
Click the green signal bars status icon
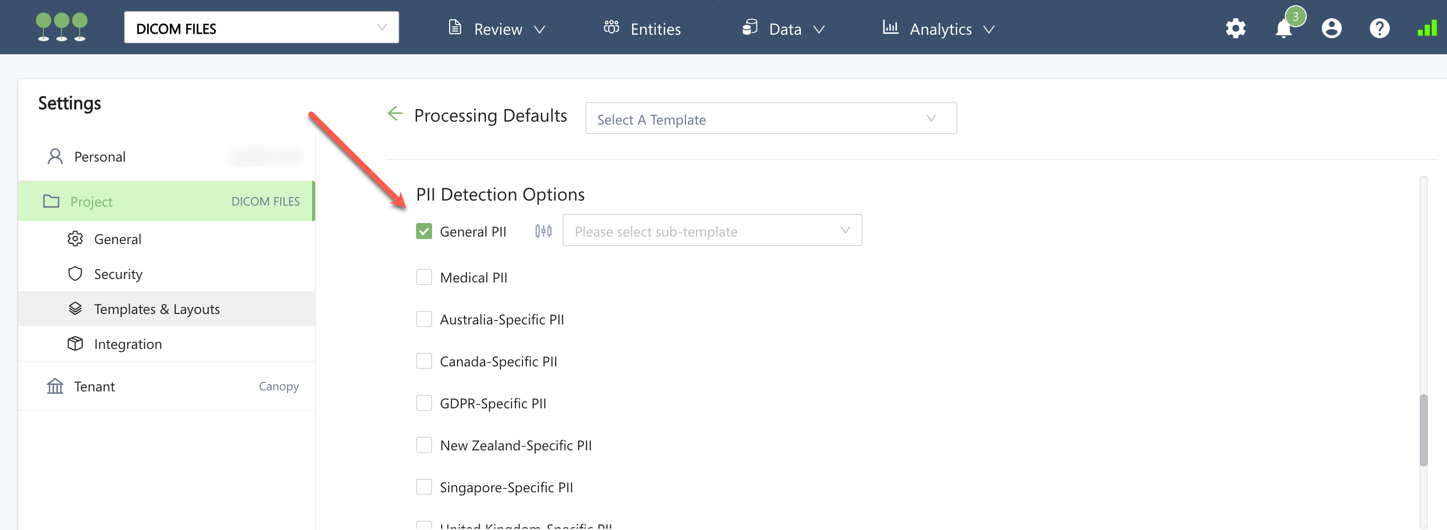[1426, 29]
